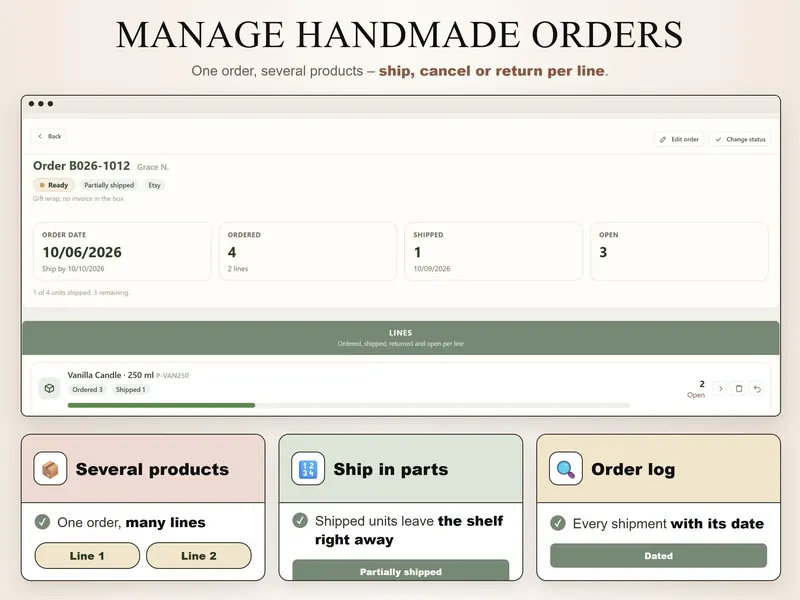The image size is (800, 600).
Task: Click the 1 of 4 units shipped summary
Action: coord(81,292)
